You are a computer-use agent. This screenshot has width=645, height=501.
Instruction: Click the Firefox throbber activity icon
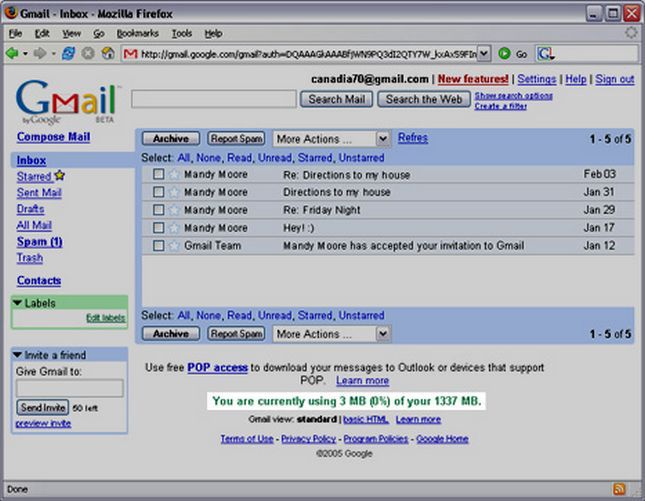[631, 33]
